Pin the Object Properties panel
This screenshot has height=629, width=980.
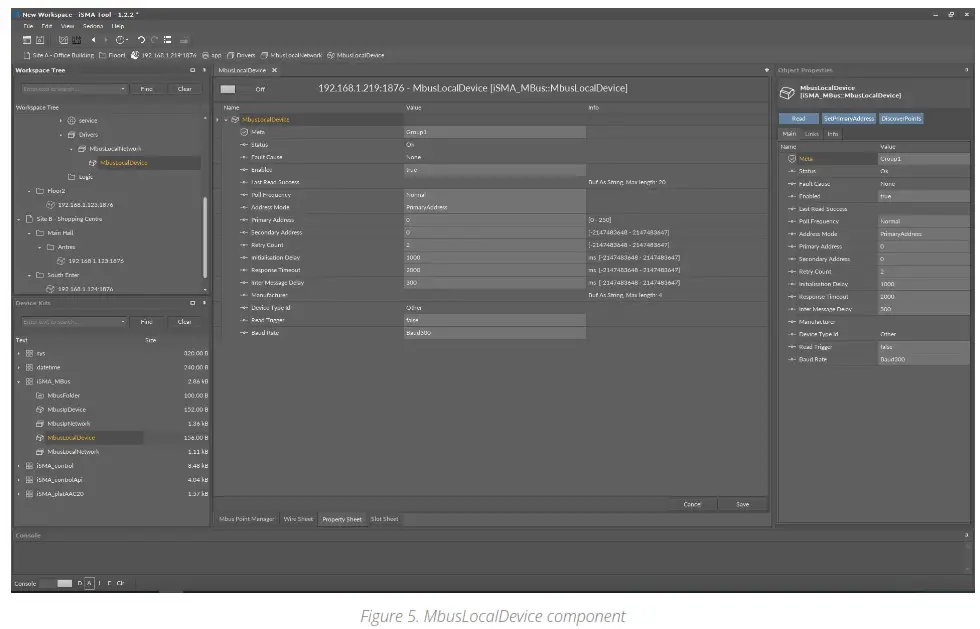pyautogui.click(x=966, y=70)
